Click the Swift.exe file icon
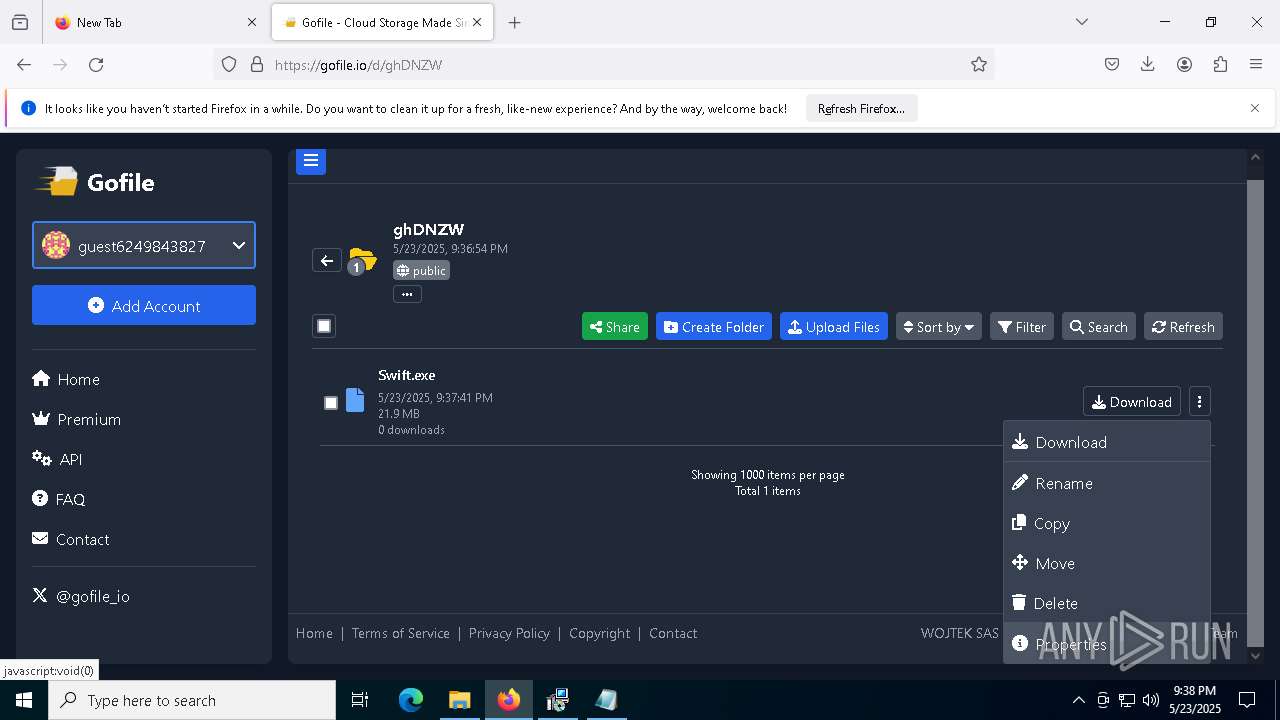1280x720 pixels. (355, 401)
